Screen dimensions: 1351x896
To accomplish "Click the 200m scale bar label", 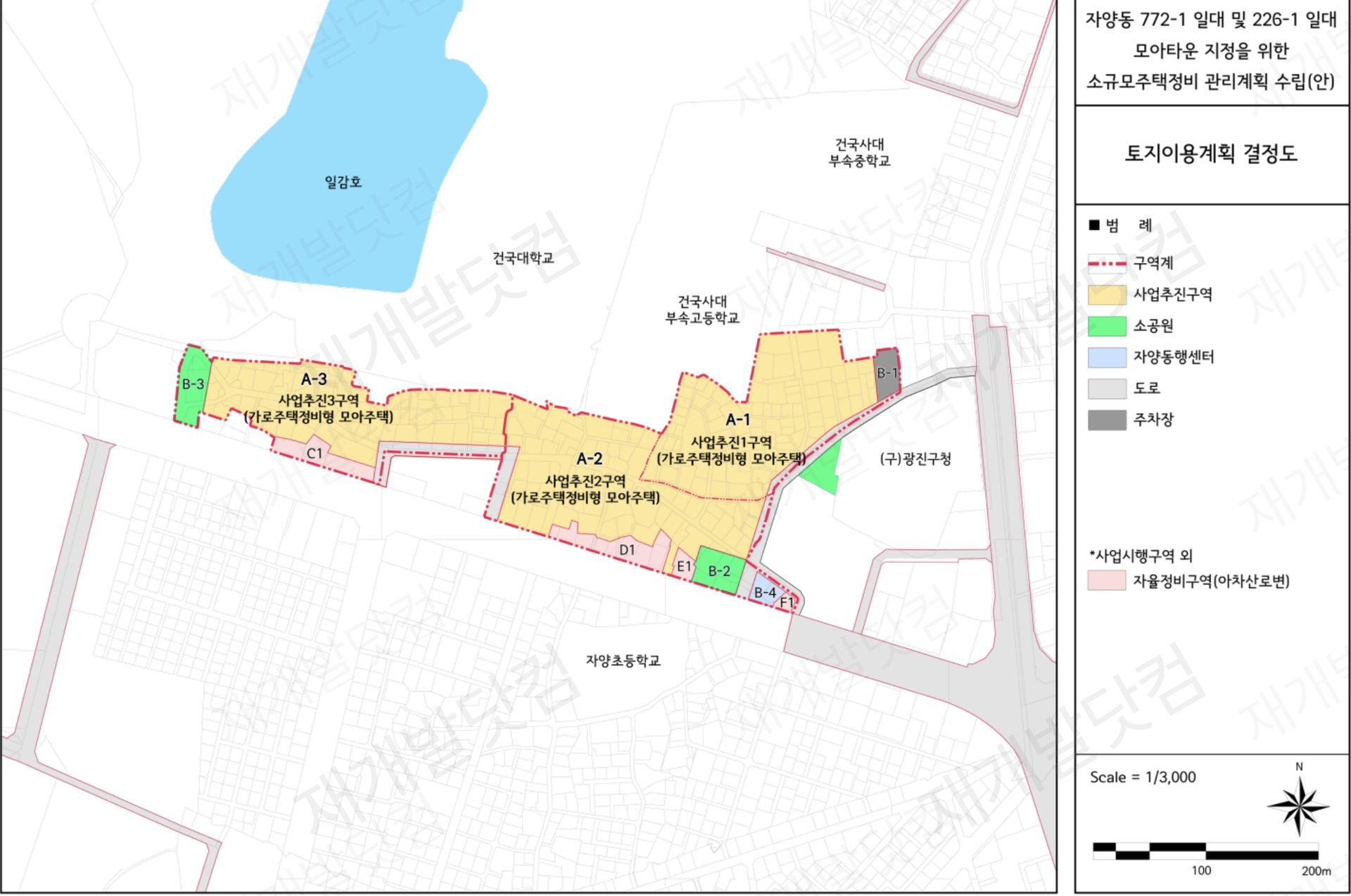I will pos(1316,871).
